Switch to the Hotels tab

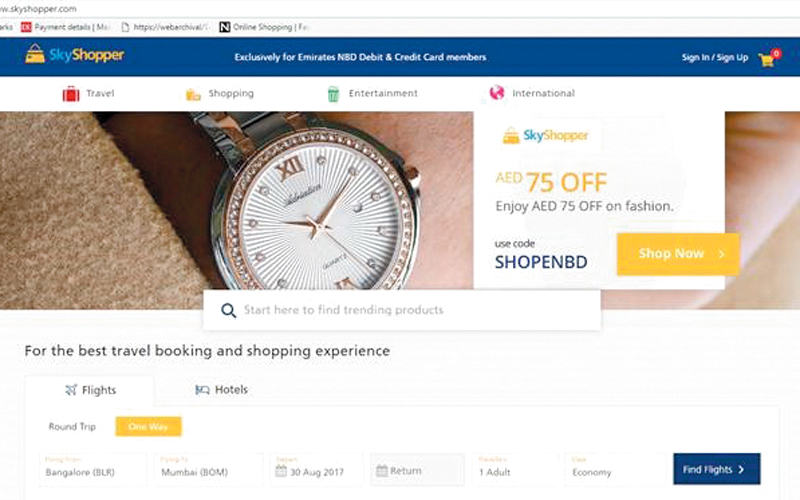pyautogui.click(x=221, y=389)
